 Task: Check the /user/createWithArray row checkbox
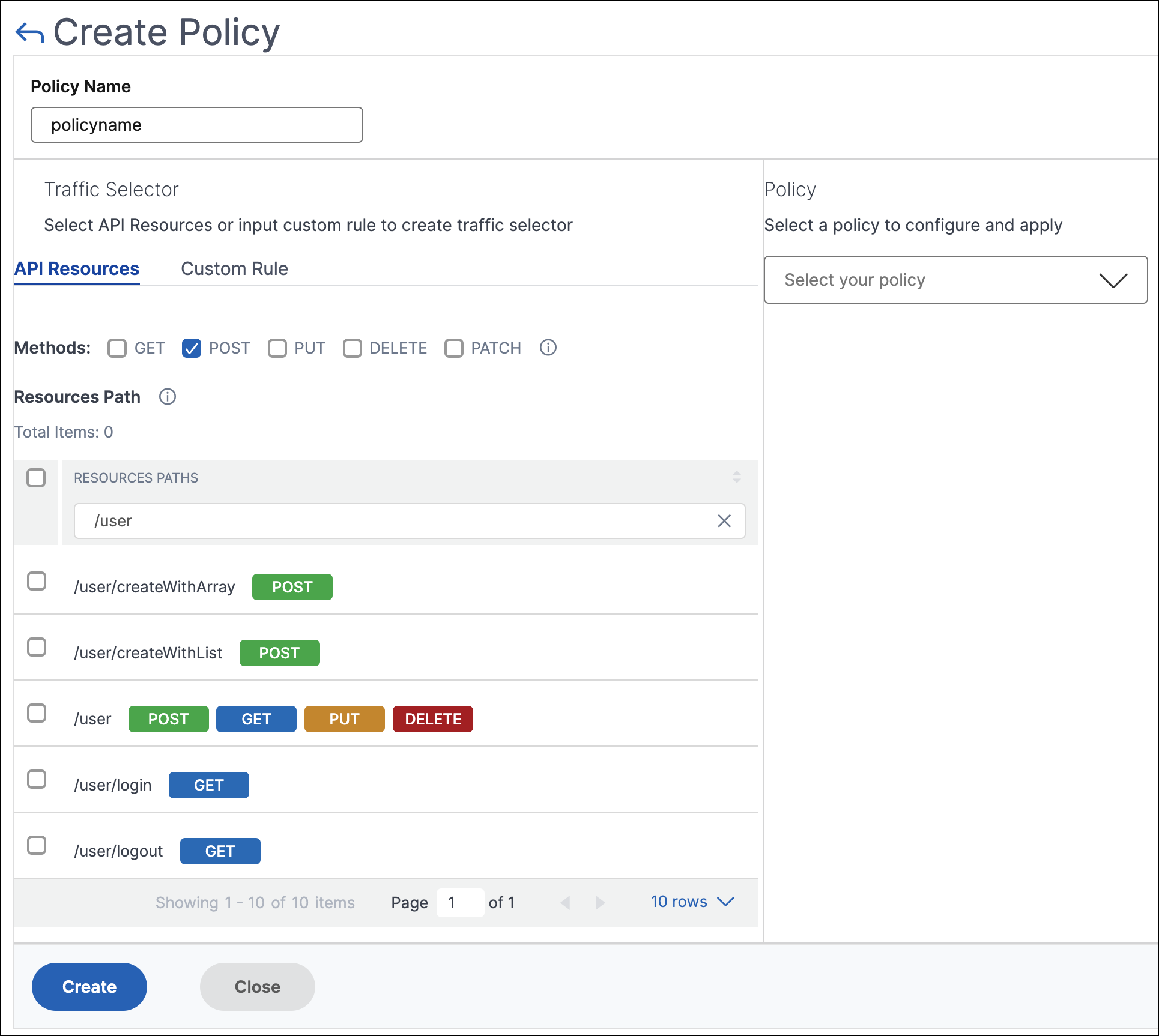coord(37,581)
